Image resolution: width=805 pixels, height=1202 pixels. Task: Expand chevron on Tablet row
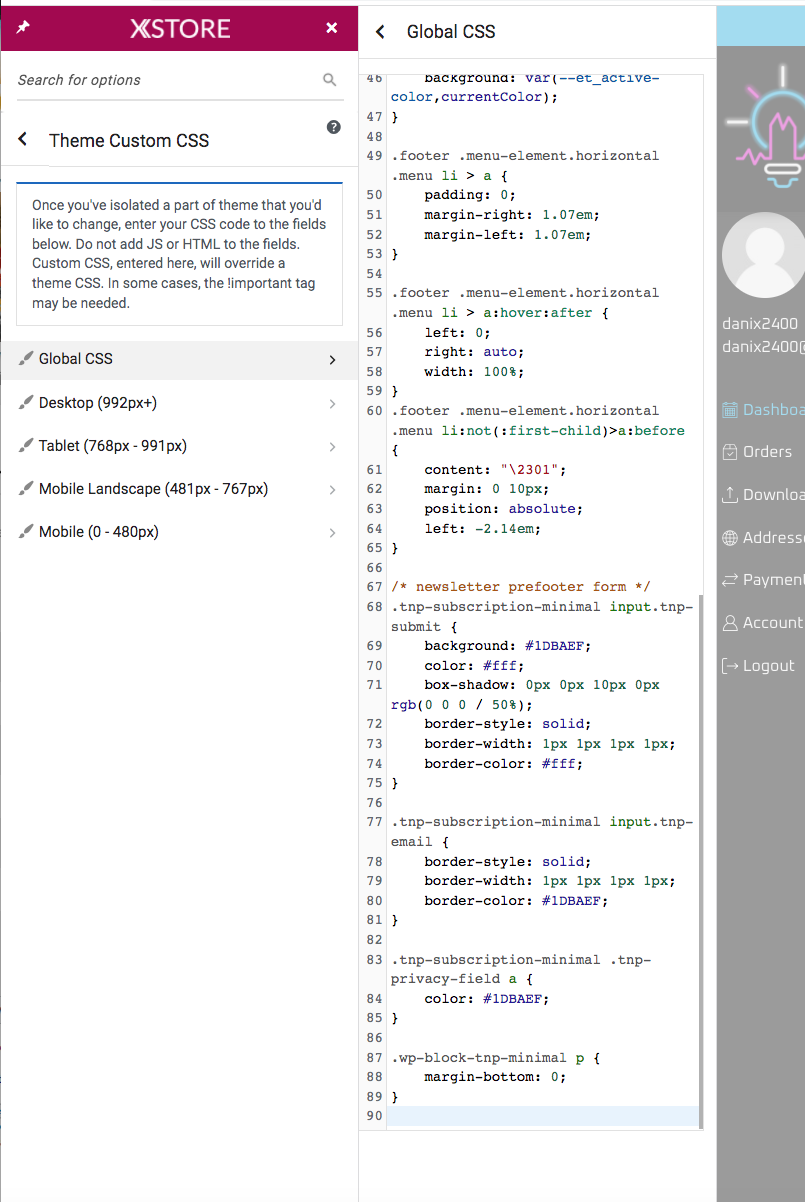click(333, 447)
